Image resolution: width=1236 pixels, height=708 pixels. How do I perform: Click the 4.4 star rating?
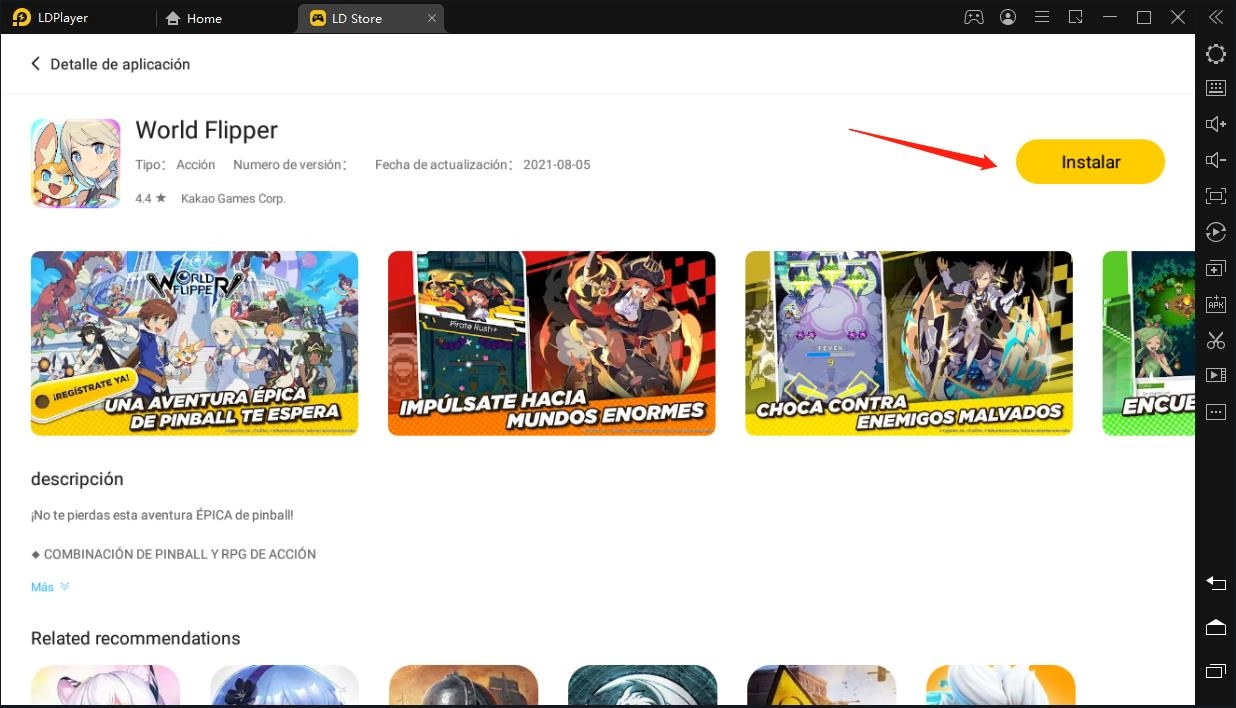pos(151,199)
